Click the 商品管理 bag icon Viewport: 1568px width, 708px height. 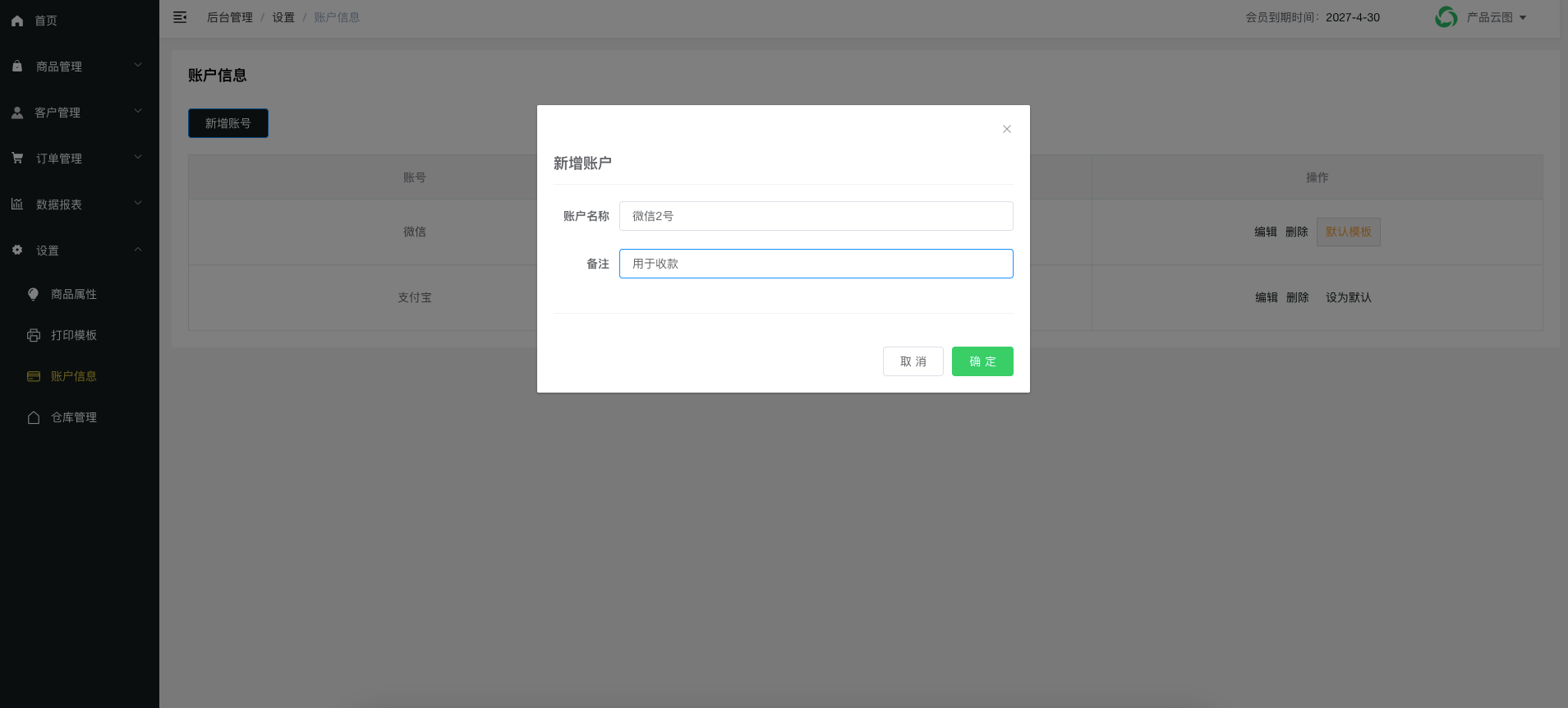[x=17, y=66]
